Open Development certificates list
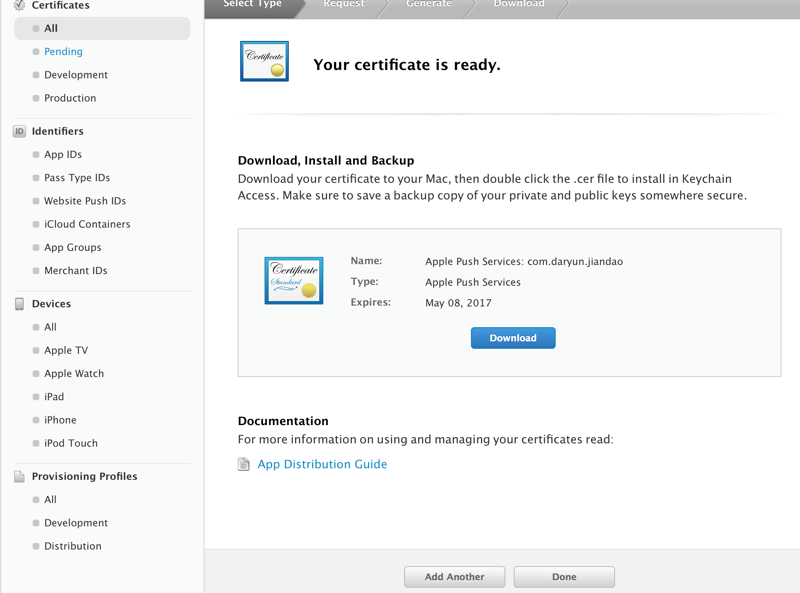This screenshot has width=800, height=593. [76, 75]
